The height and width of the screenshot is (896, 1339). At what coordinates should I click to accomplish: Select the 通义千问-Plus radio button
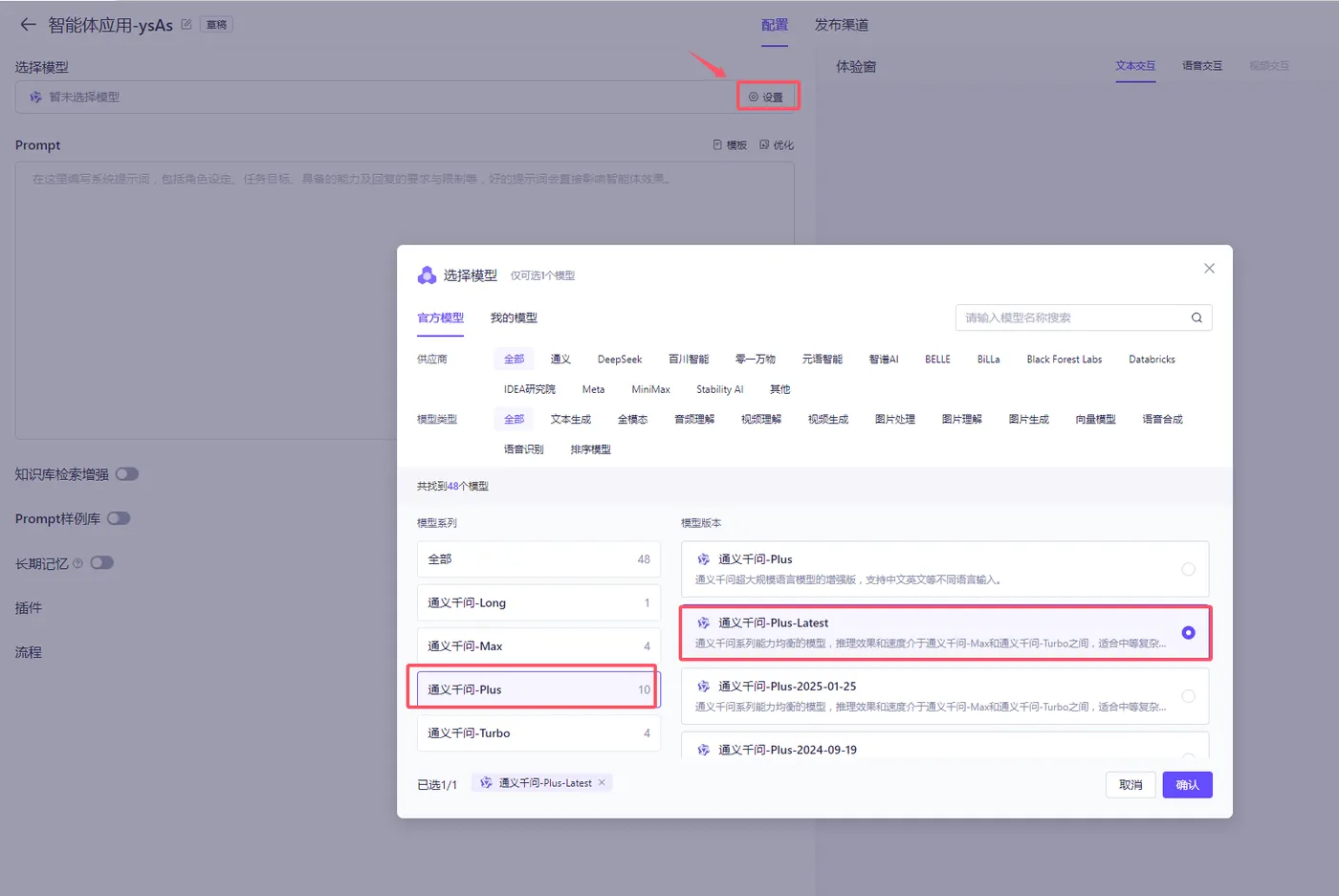(1188, 569)
